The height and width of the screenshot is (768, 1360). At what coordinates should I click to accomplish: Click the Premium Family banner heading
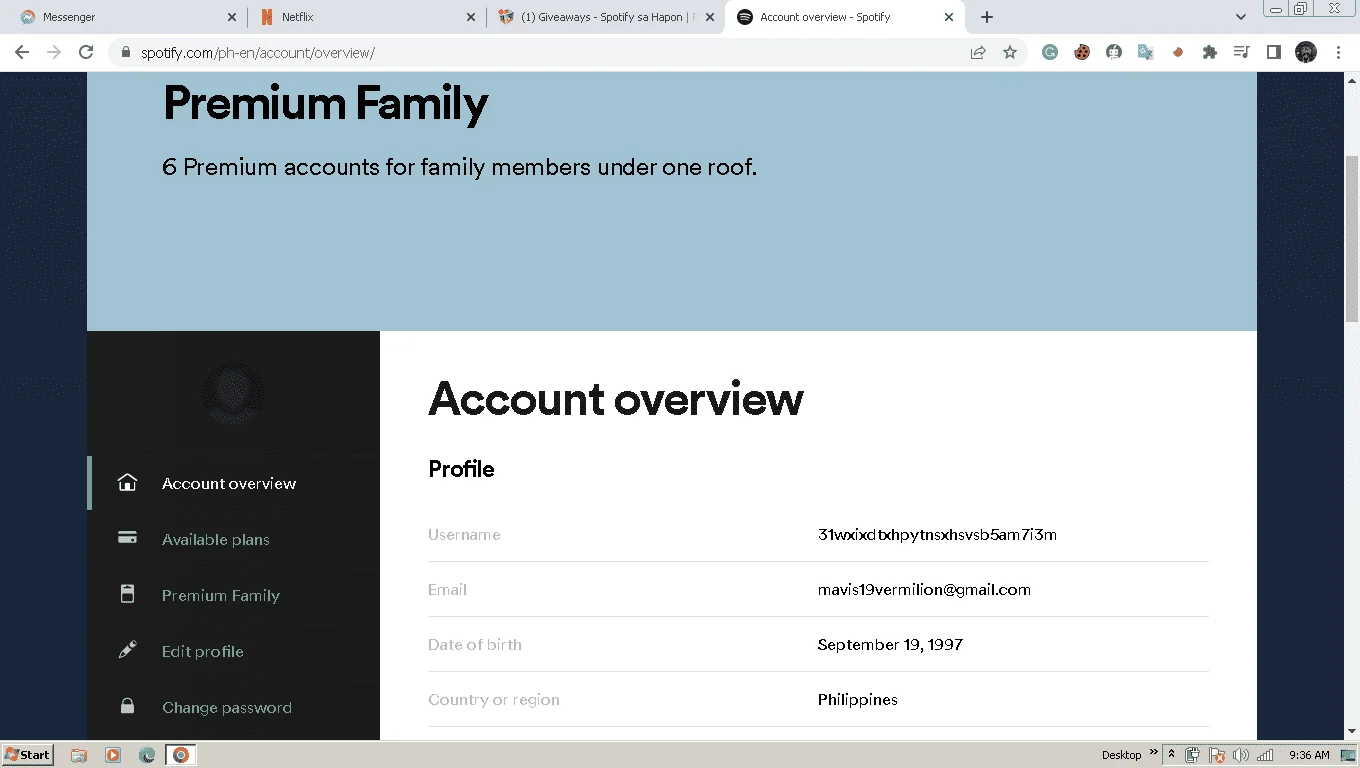pos(326,104)
